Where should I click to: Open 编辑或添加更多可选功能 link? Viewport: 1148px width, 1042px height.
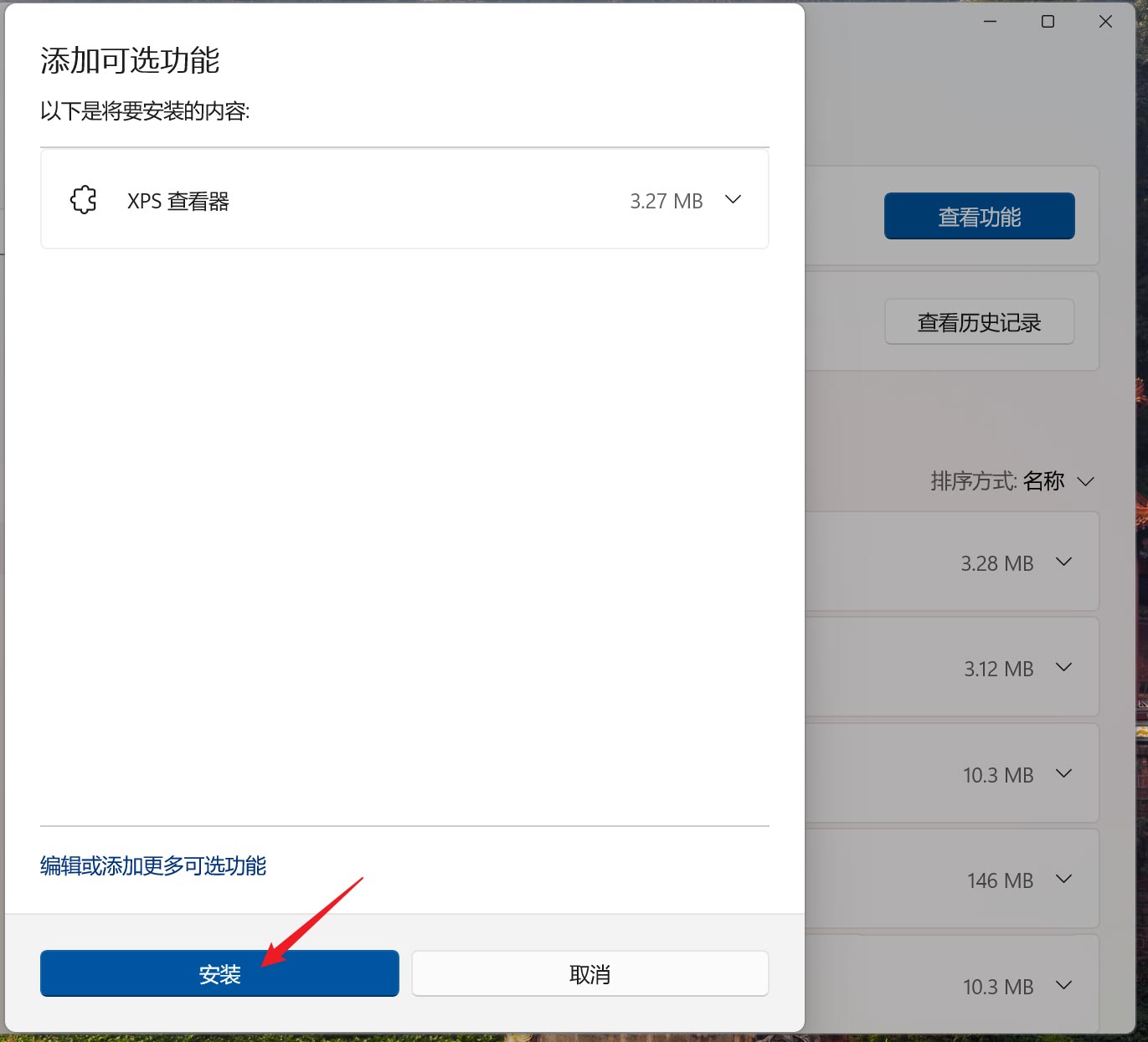(152, 866)
